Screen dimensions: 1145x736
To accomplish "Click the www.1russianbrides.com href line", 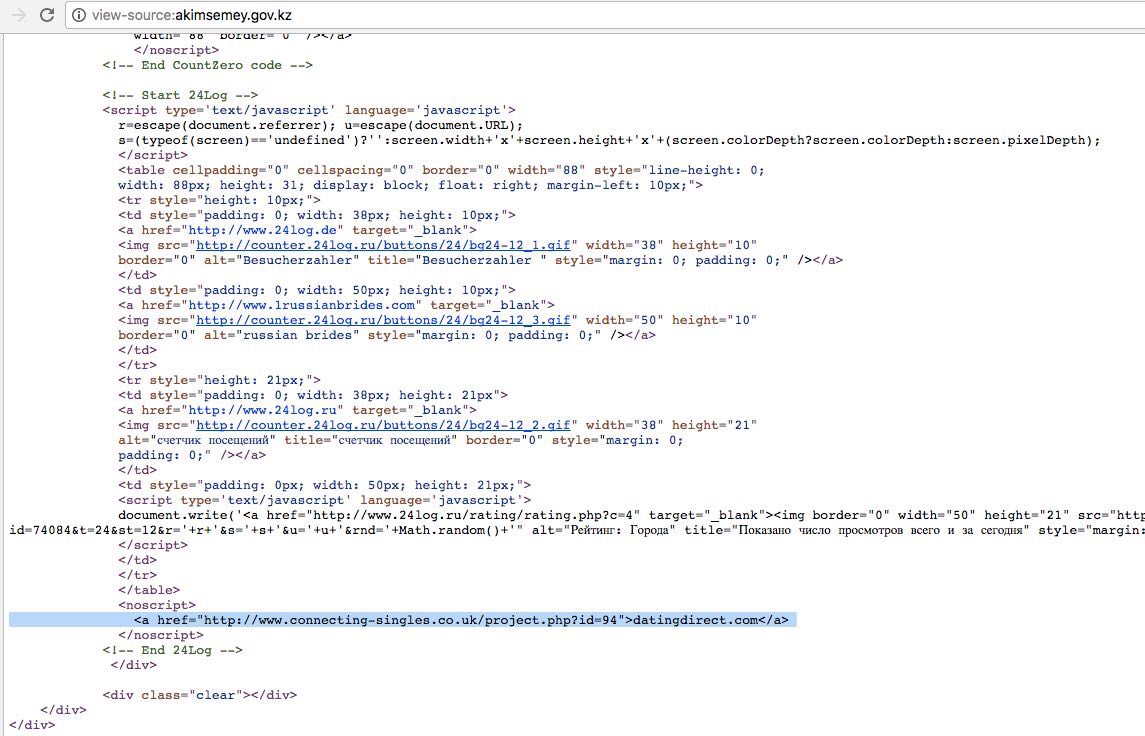I will [x=336, y=304].
